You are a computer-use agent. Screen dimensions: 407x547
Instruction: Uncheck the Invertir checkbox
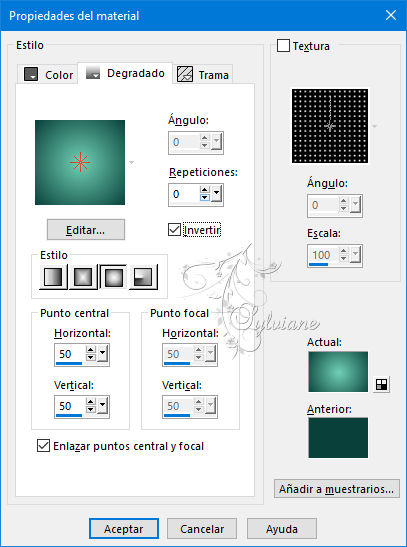click(174, 230)
